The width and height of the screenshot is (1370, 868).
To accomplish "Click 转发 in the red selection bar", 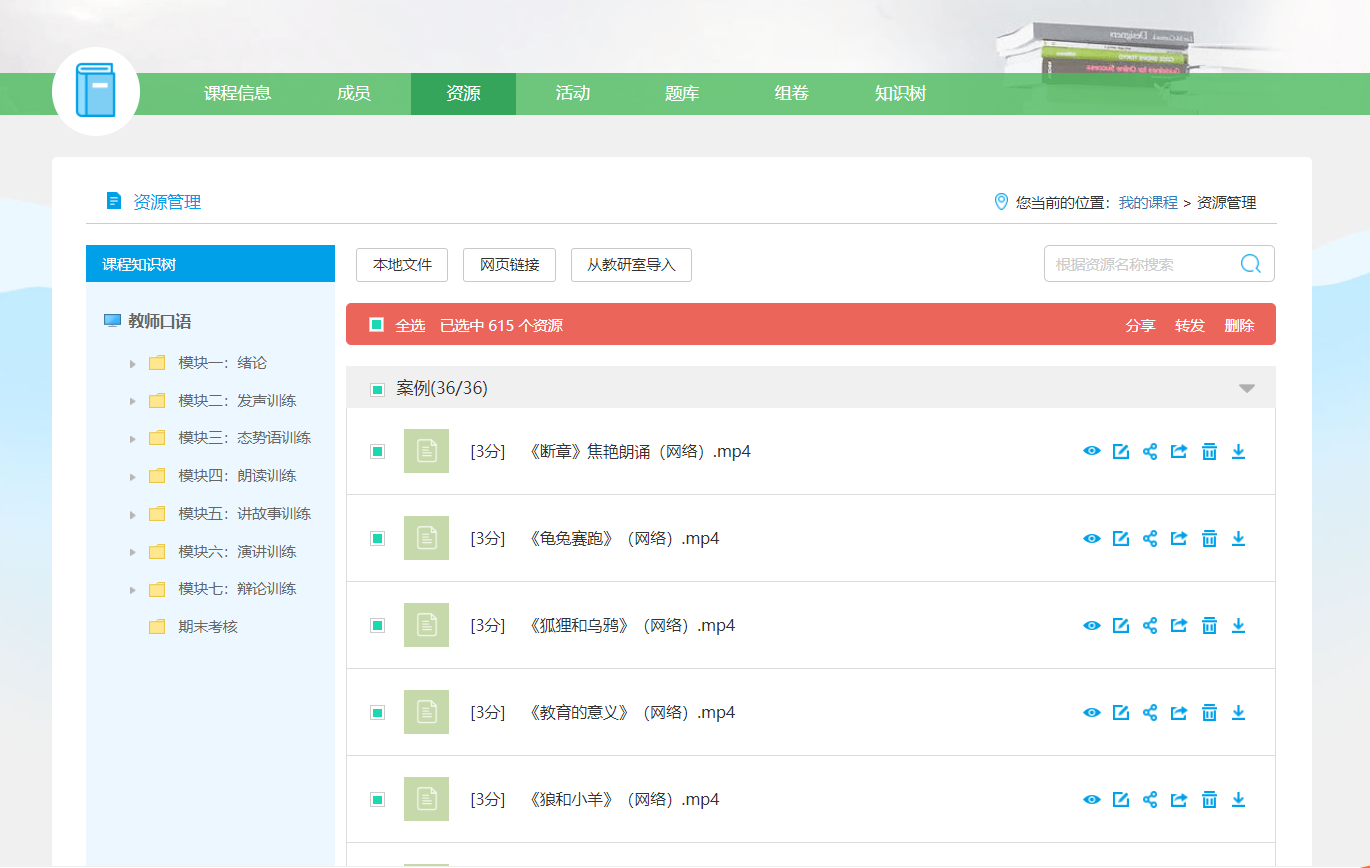I will click(x=1190, y=325).
